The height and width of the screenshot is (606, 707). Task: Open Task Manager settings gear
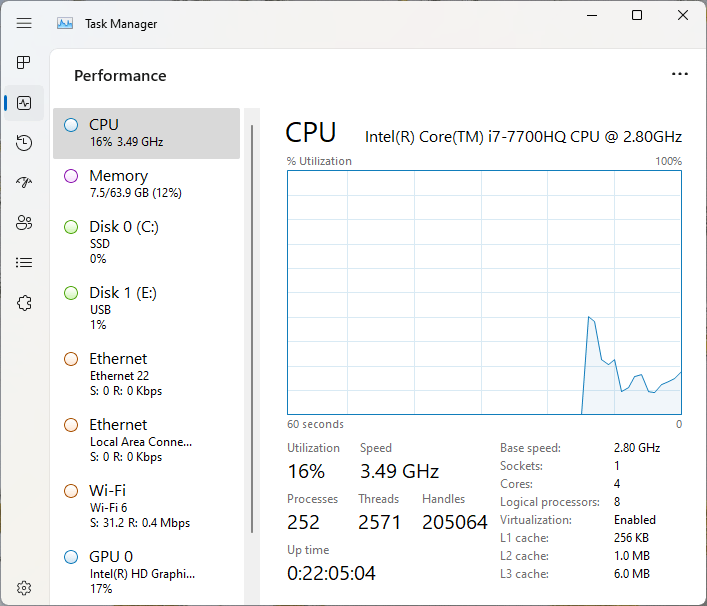coord(24,588)
